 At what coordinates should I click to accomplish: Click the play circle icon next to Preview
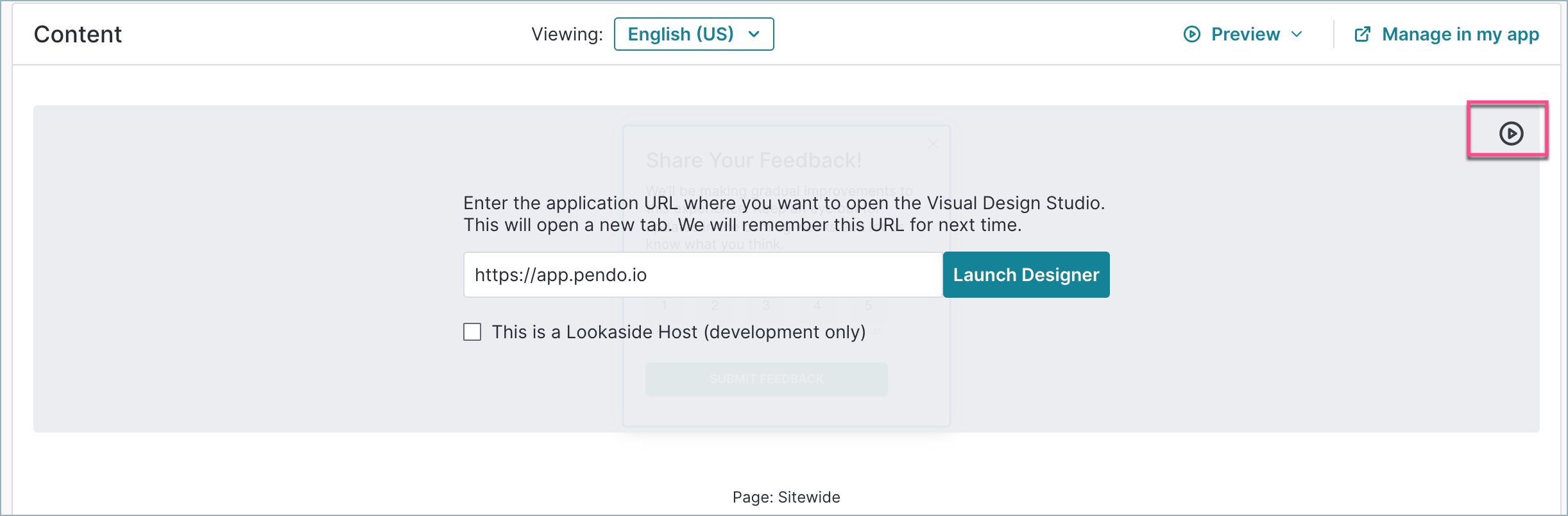click(x=1191, y=34)
